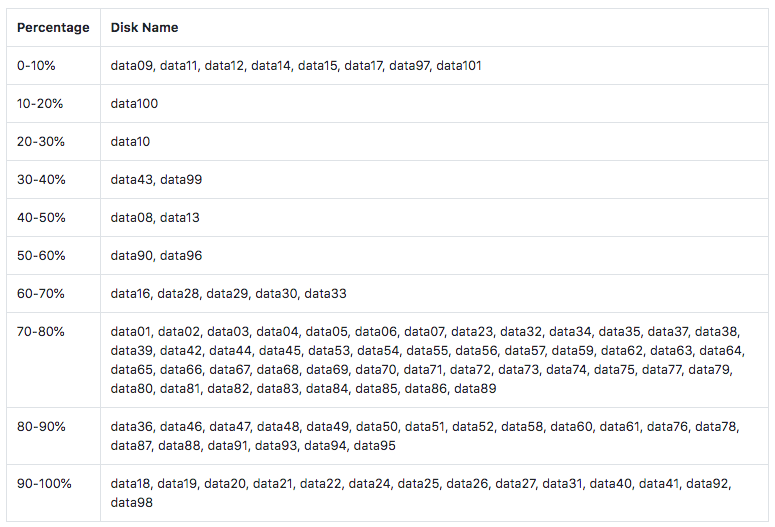Select the 30-40% row label
The height and width of the screenshot is (527, 775).
point(41,179)
